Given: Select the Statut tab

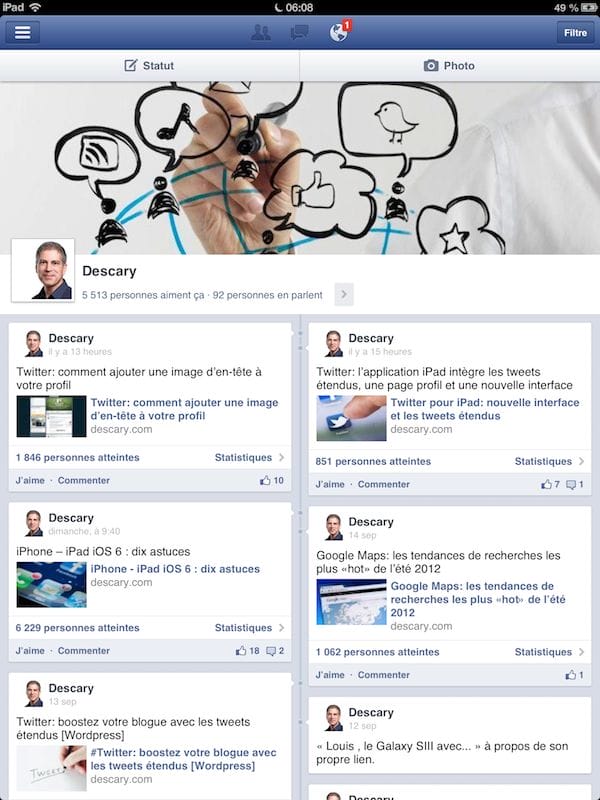Looking at the screenshot, I should (149, 65).
